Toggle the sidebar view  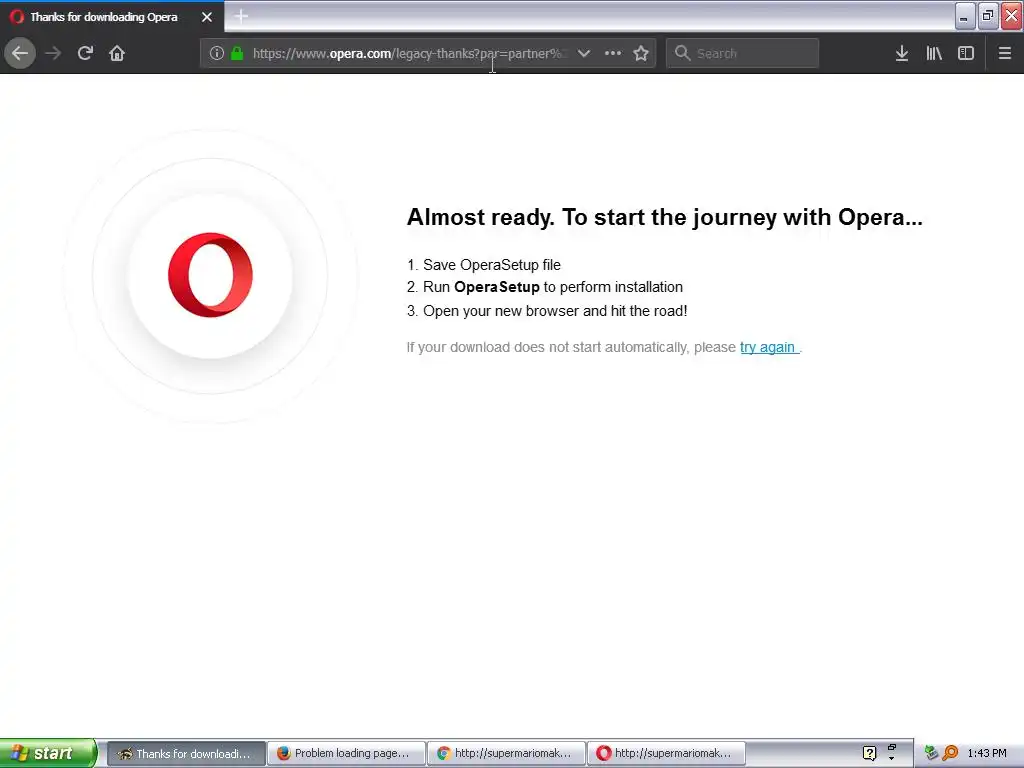coord(966,54)
